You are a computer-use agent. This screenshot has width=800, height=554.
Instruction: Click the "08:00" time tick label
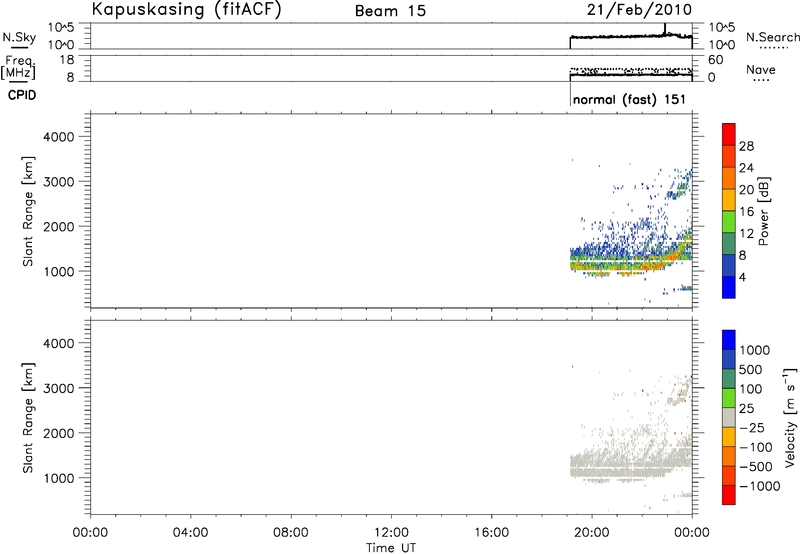click(x=291, y=533)
